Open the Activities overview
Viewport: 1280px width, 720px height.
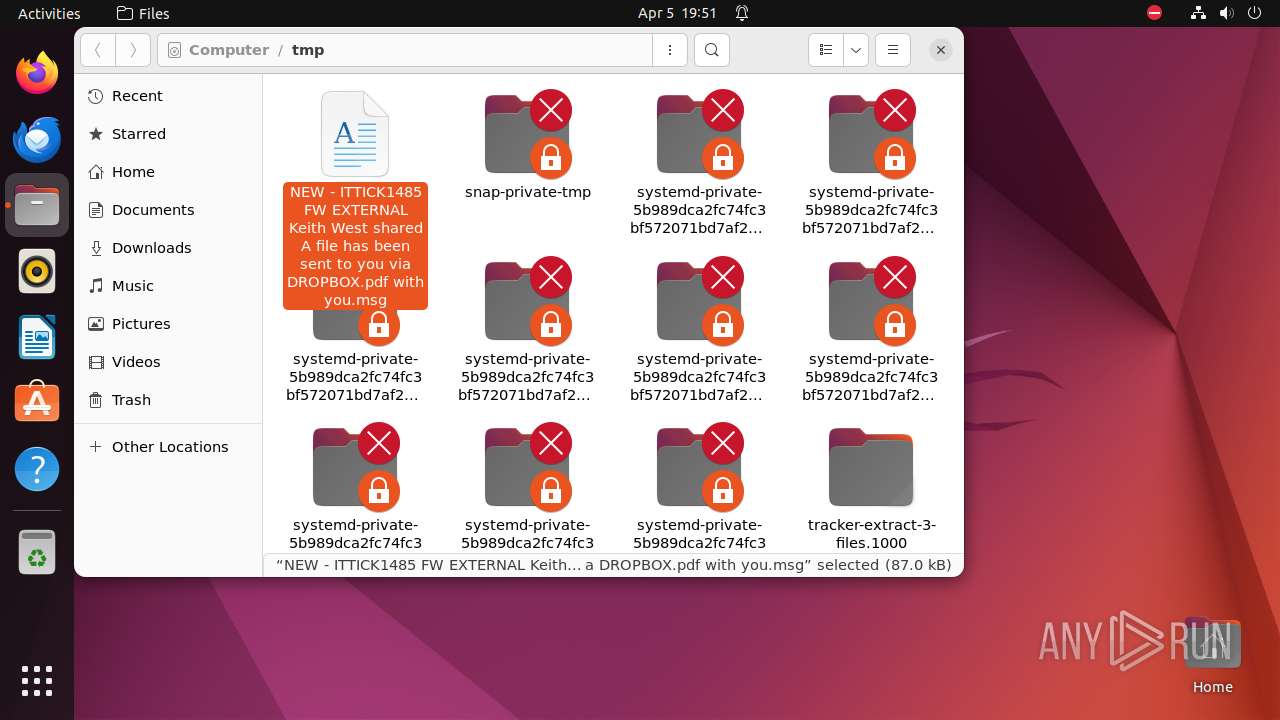(49, 13)
